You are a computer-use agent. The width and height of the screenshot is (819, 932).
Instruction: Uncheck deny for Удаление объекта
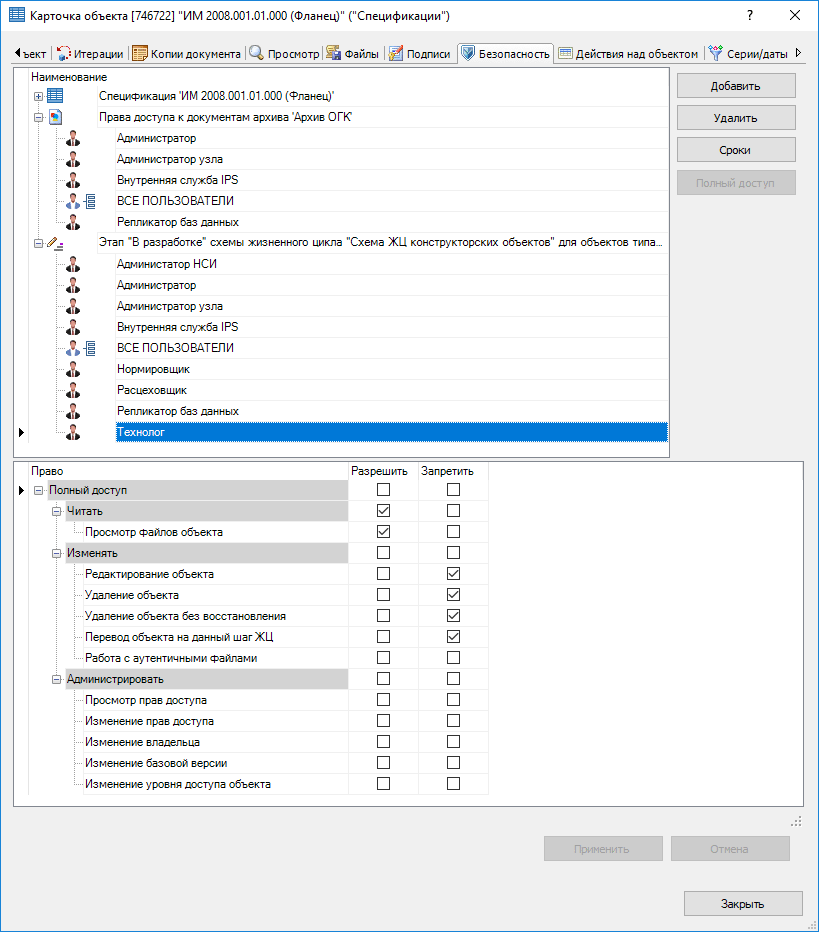(454, 595)
